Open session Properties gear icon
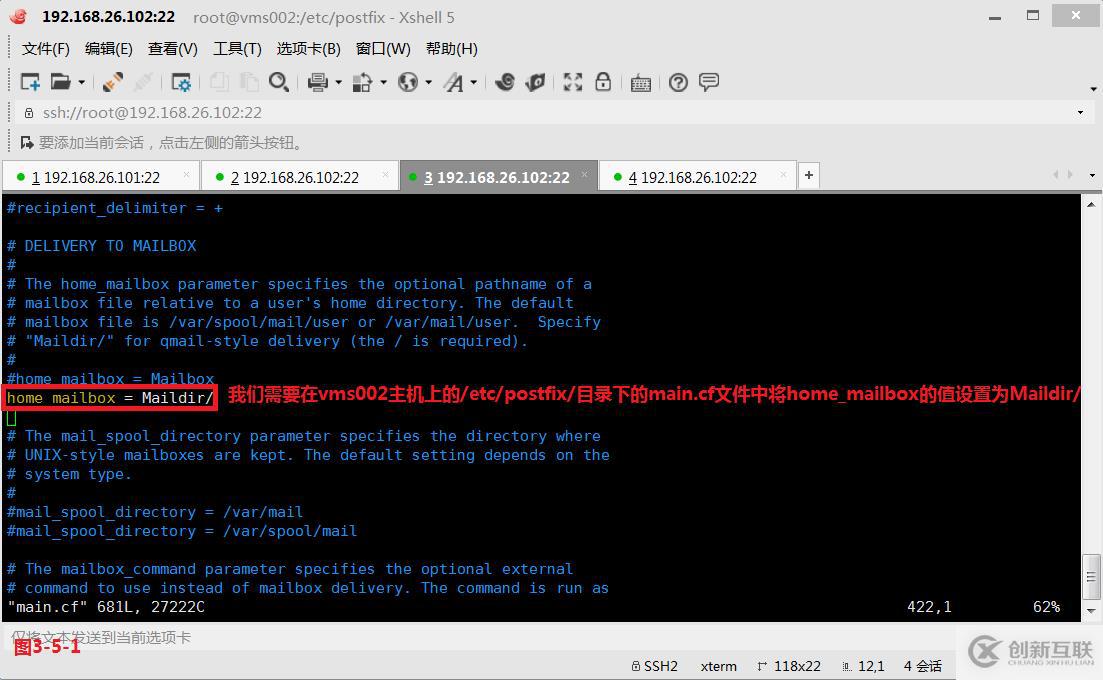This screenshot has height=680, width=1103. click(x=181, y=82)
